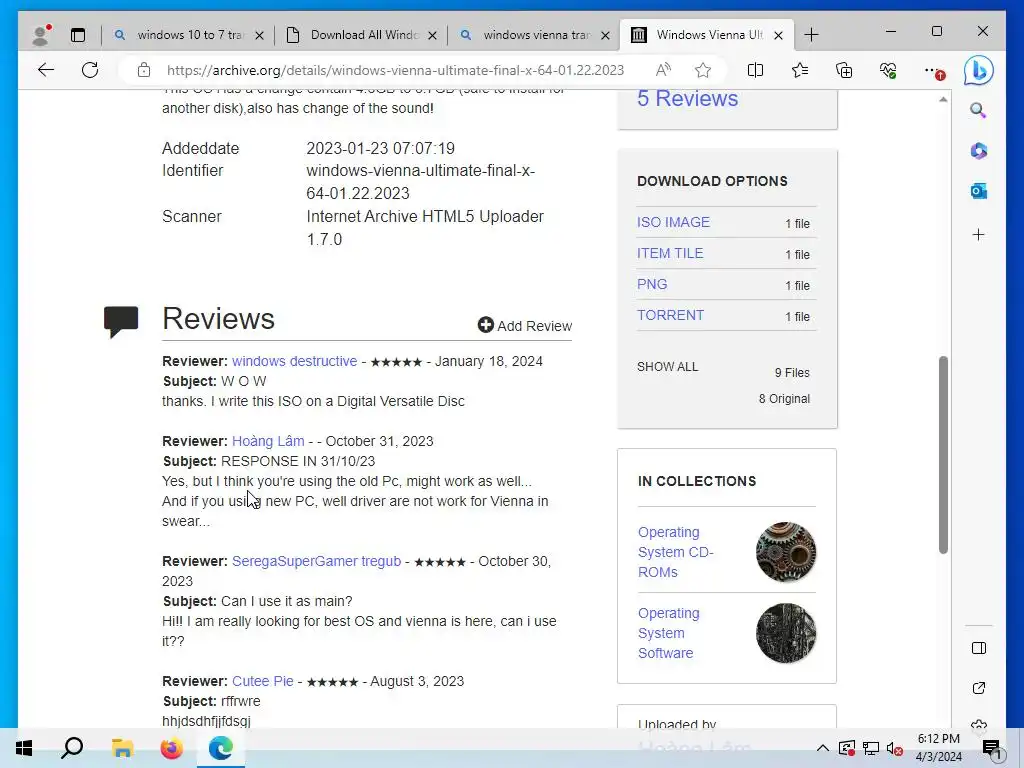Launch Firefox from the taskbar
This screenshot has height=768, width=1024.
(172, 748)
